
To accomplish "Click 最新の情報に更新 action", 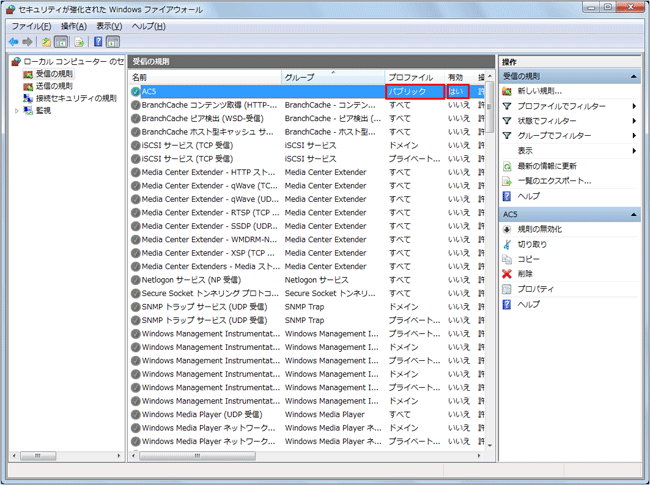I will click(x=547, y=166).
